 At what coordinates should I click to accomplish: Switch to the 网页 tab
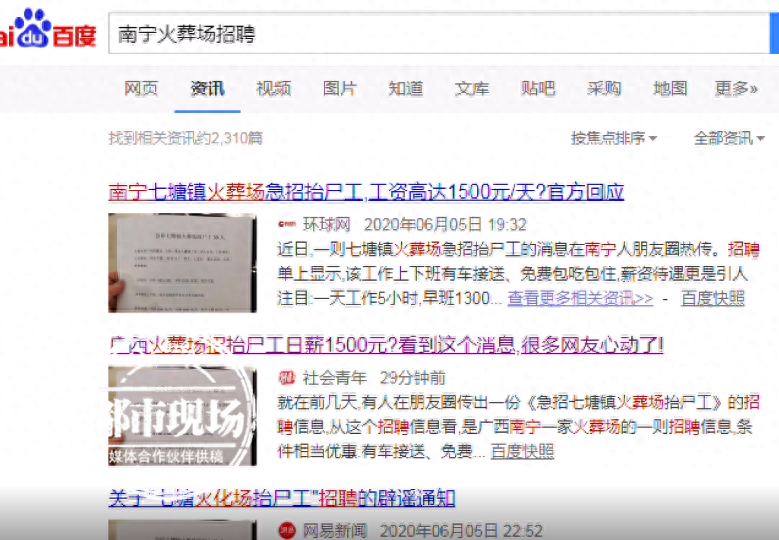(141, 88)
